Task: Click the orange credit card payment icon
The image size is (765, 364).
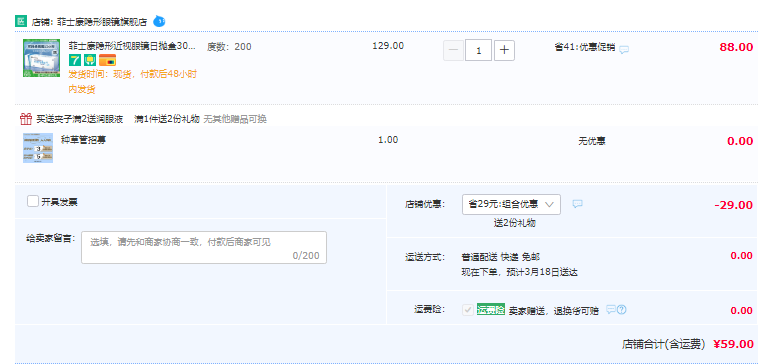Action: tap(107, 61)
